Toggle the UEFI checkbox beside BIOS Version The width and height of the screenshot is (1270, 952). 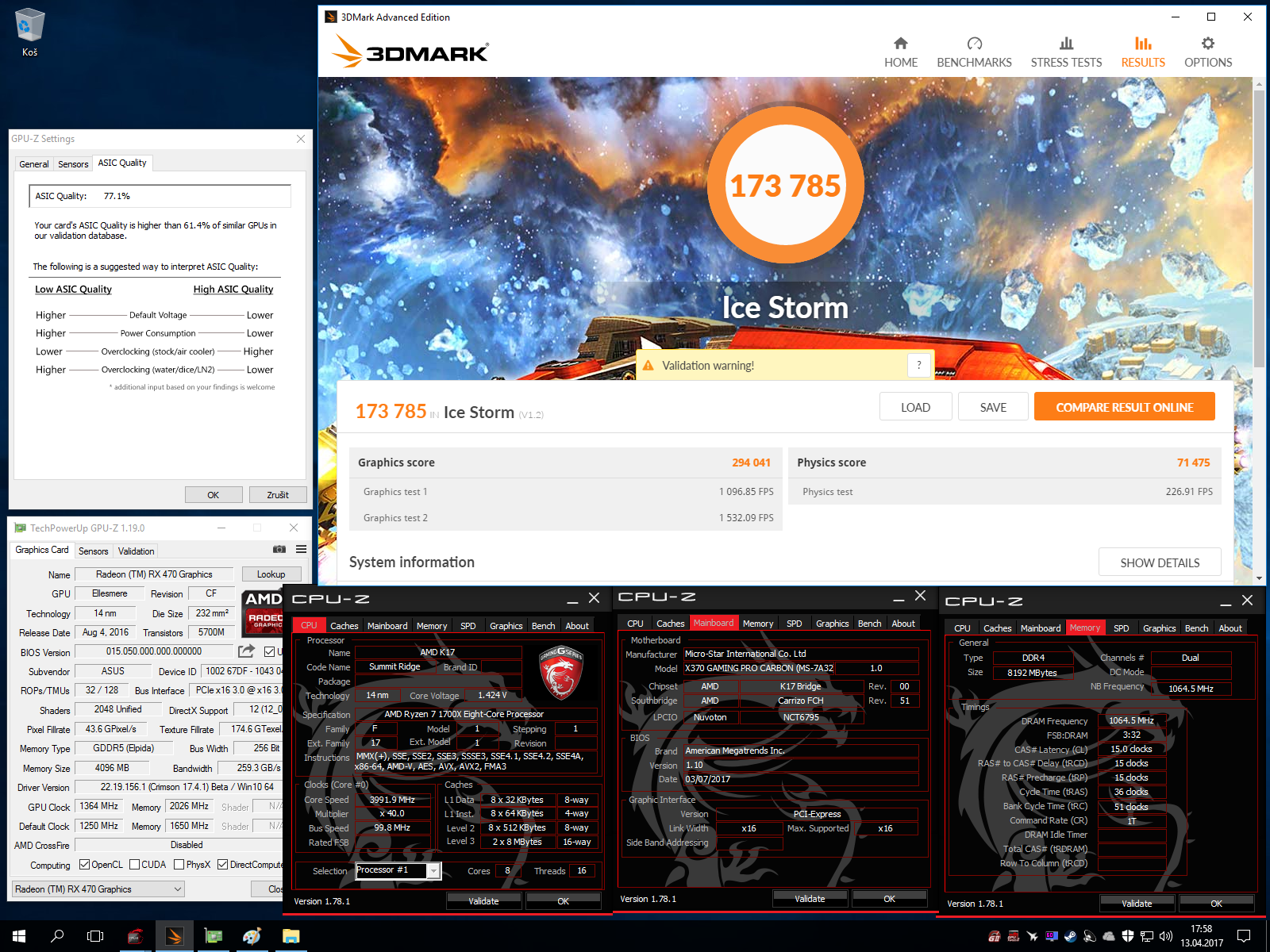[269, 651]
